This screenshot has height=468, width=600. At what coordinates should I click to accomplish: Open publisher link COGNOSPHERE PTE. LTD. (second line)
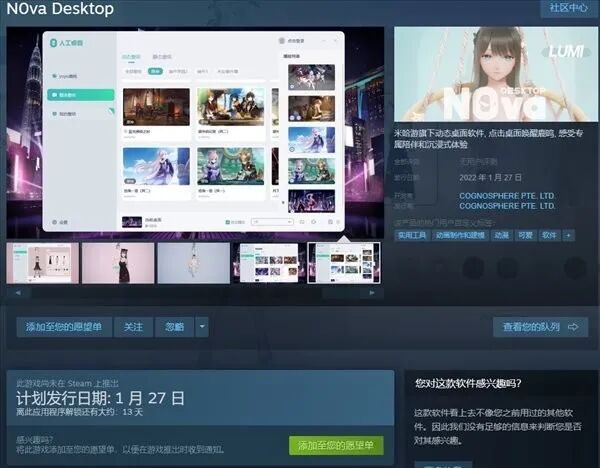507,206
